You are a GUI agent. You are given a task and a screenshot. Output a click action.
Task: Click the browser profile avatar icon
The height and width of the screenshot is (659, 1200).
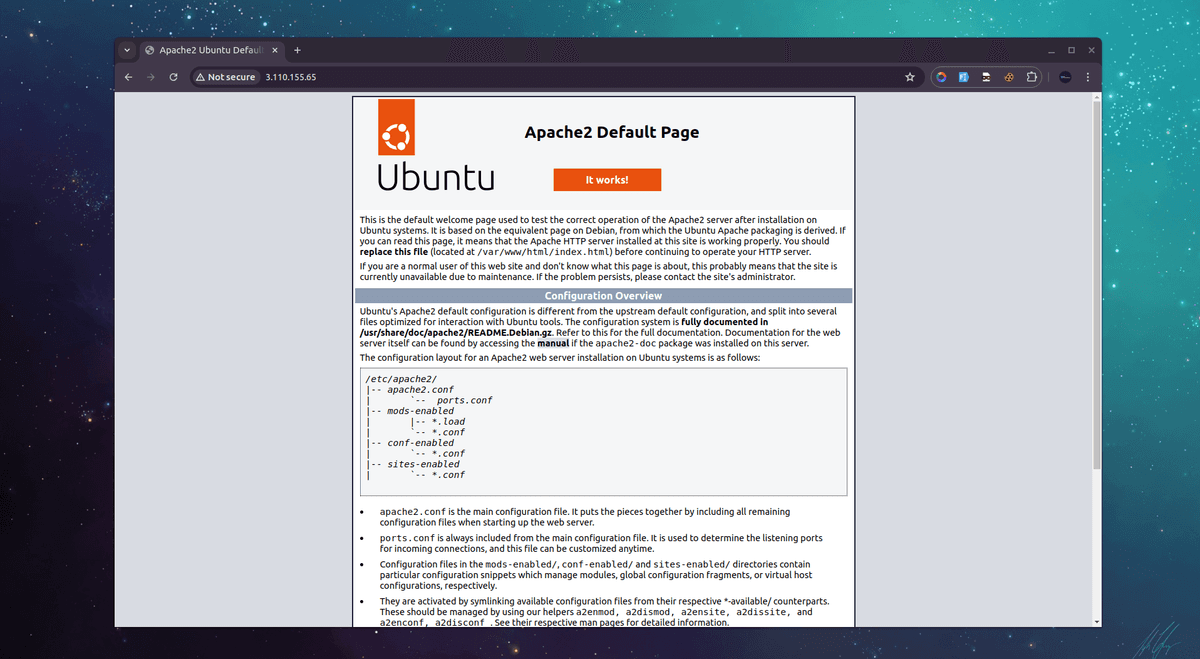[1064, 77]
